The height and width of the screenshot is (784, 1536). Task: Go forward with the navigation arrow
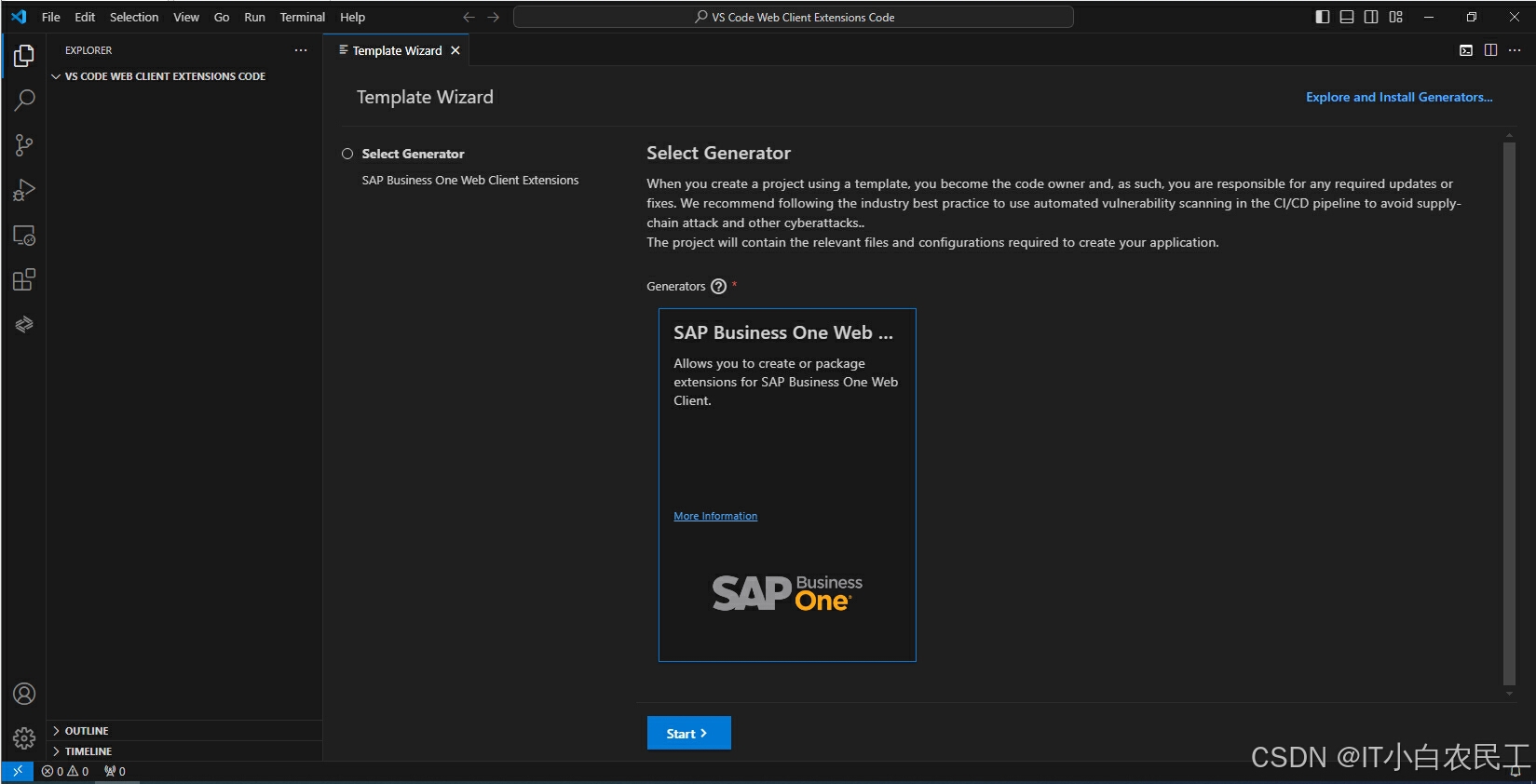point(494,17)
